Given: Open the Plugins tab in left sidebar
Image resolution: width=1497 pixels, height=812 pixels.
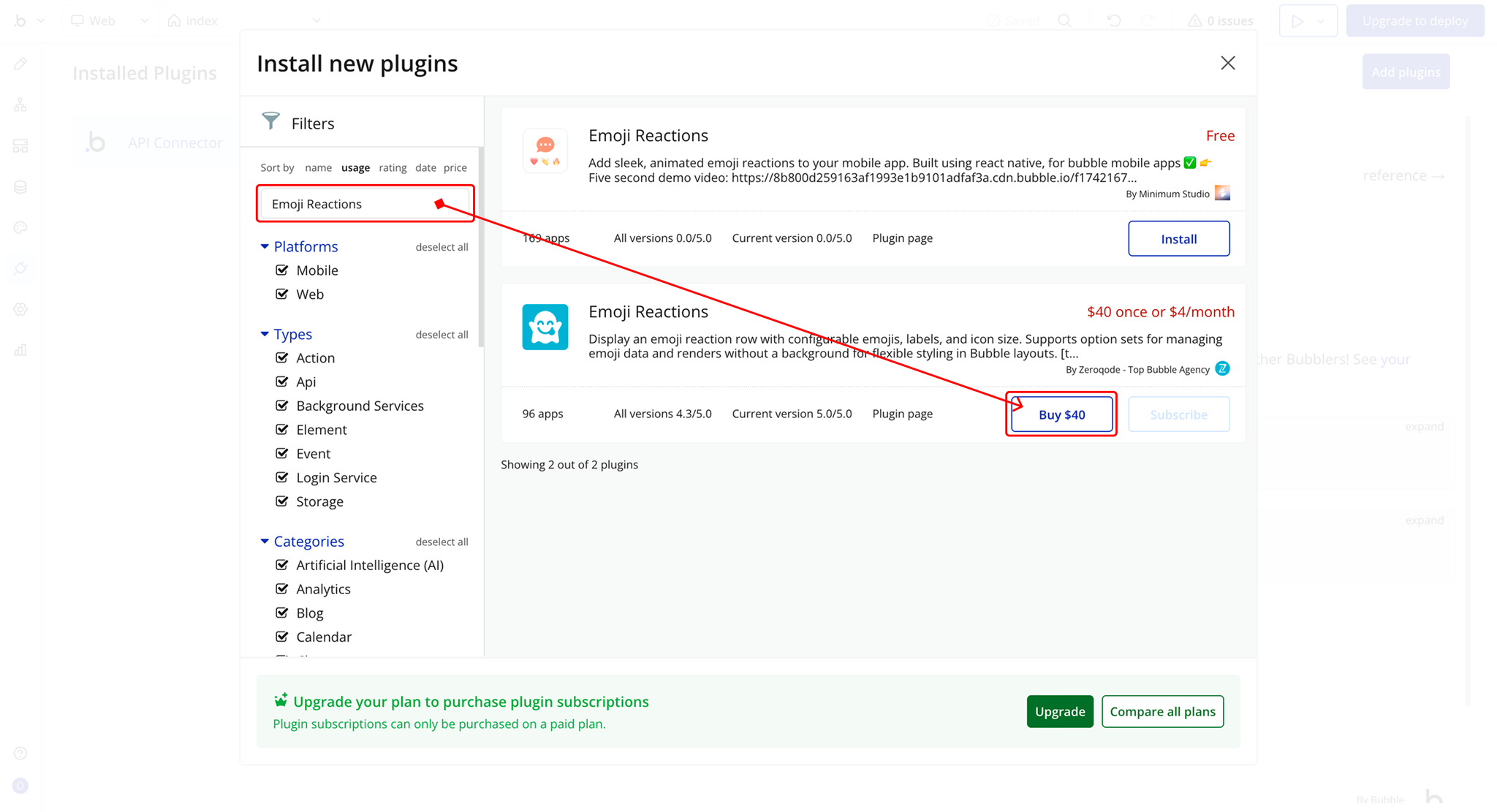Looking at the screenshot, I should tap(20, 268).
